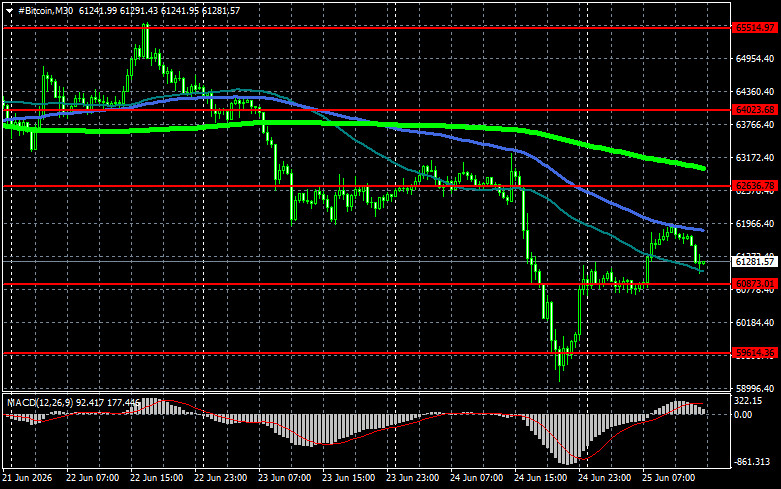The image size is (781, 489).
Task: Select the 61966.40 price scale value
Action: pyautogui.click(x=755, y=224)
